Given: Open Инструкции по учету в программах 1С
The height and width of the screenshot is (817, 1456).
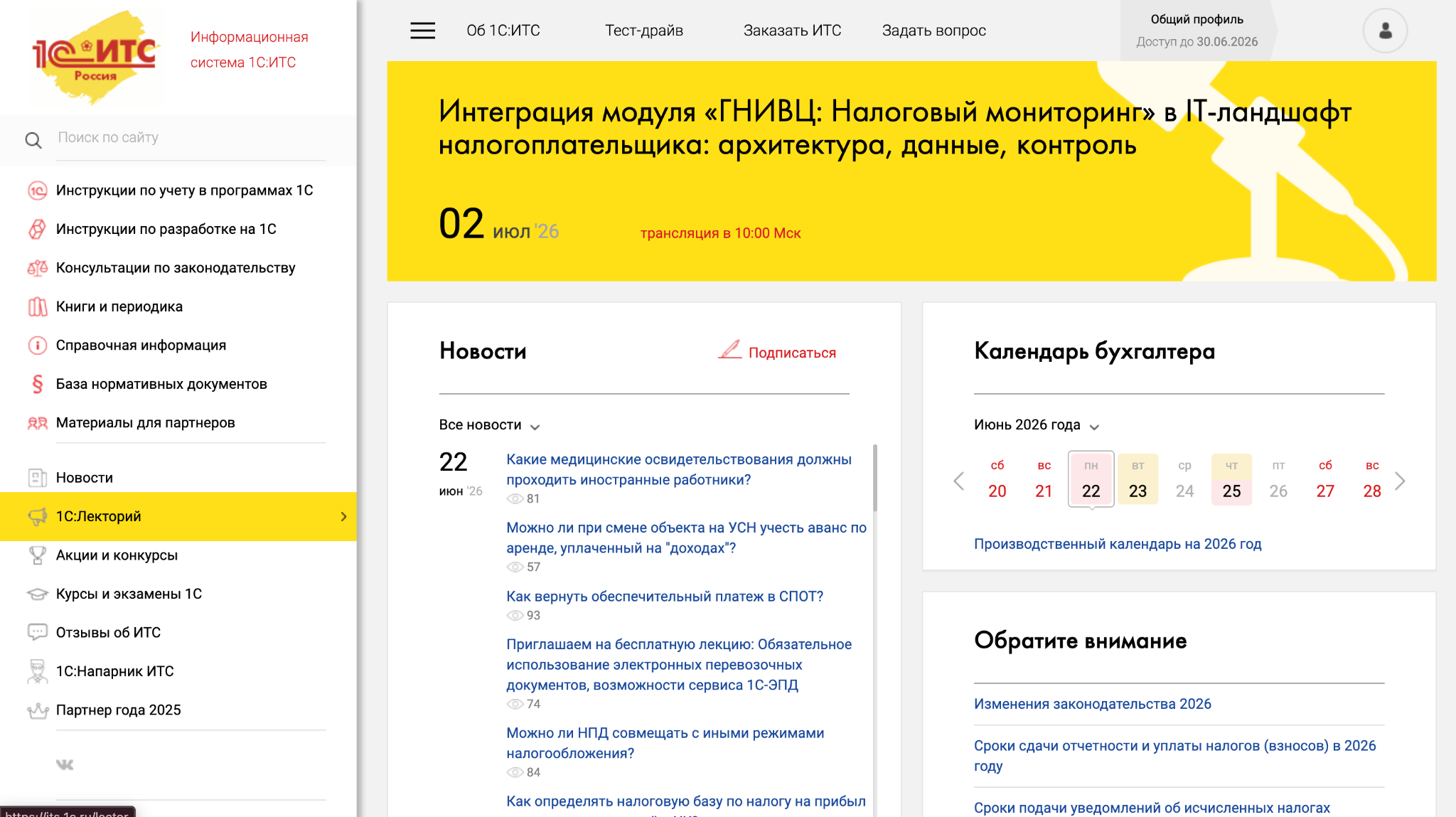Looking at the screenshot, I should tap(184, 191).
